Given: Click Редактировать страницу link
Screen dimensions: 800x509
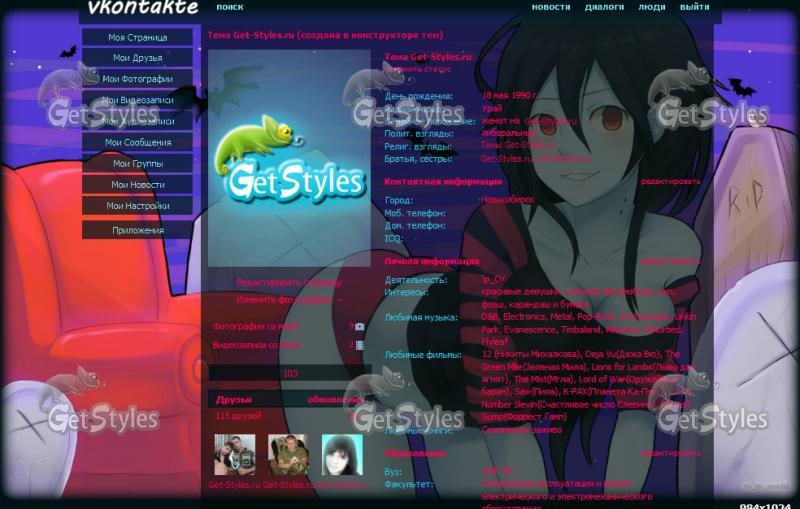Looking at the screenshot, I should tap(289, 283).
